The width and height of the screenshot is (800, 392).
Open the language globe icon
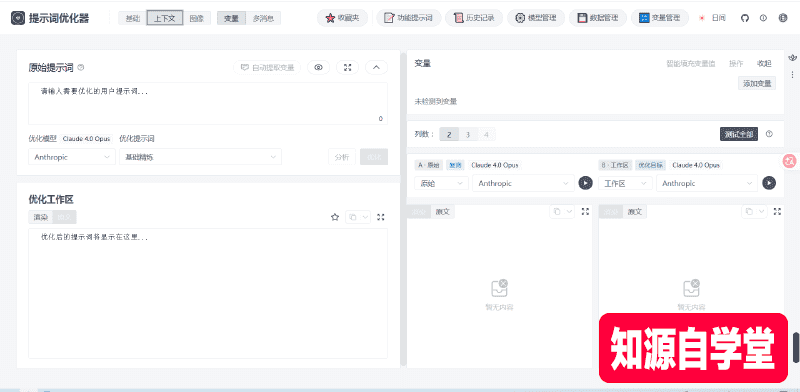pos(783,18)
